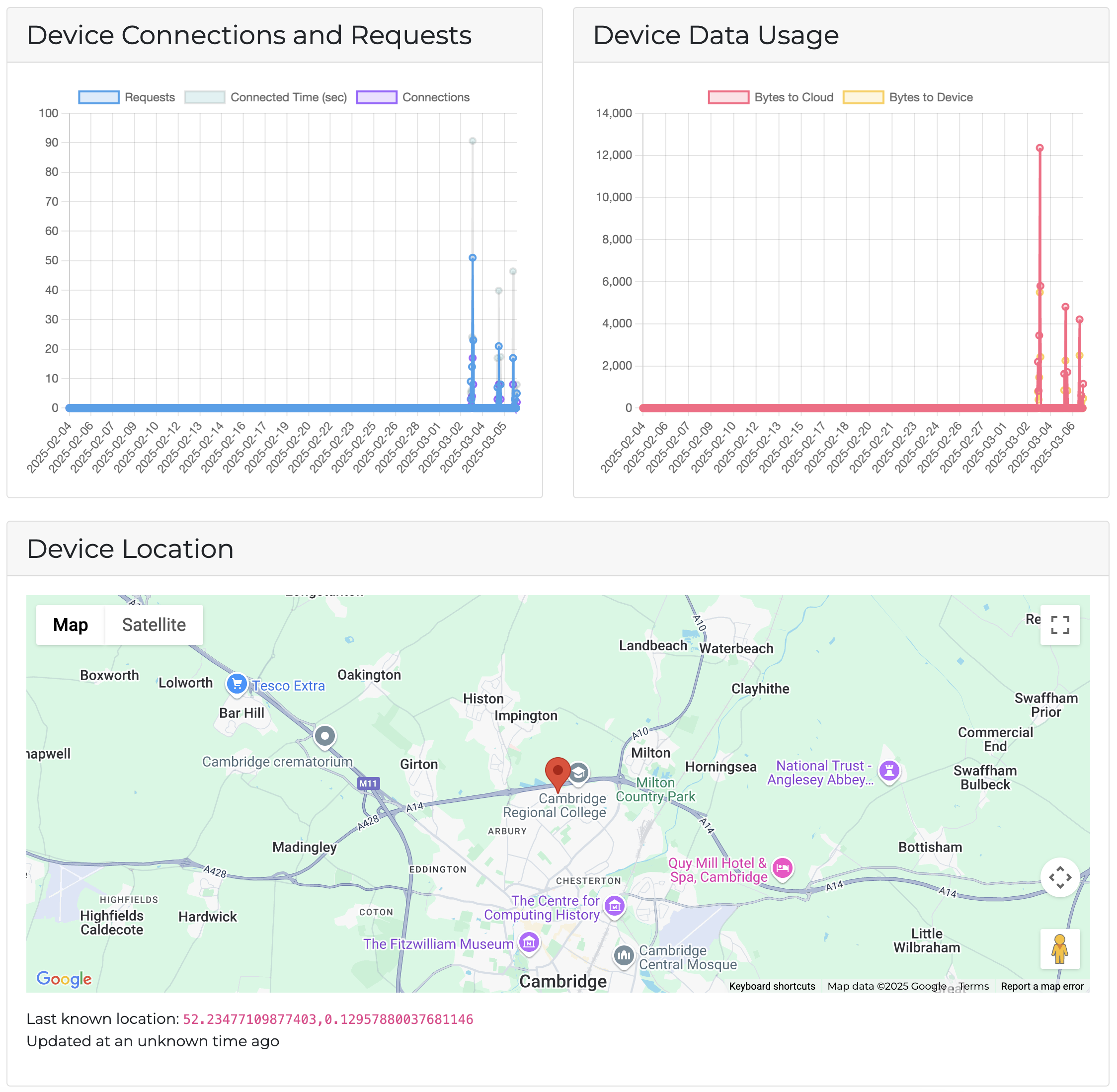The width and height of the screenshot is (1117, 1092).
Task: Click the Cambridge city label
Action: [563, 981]
